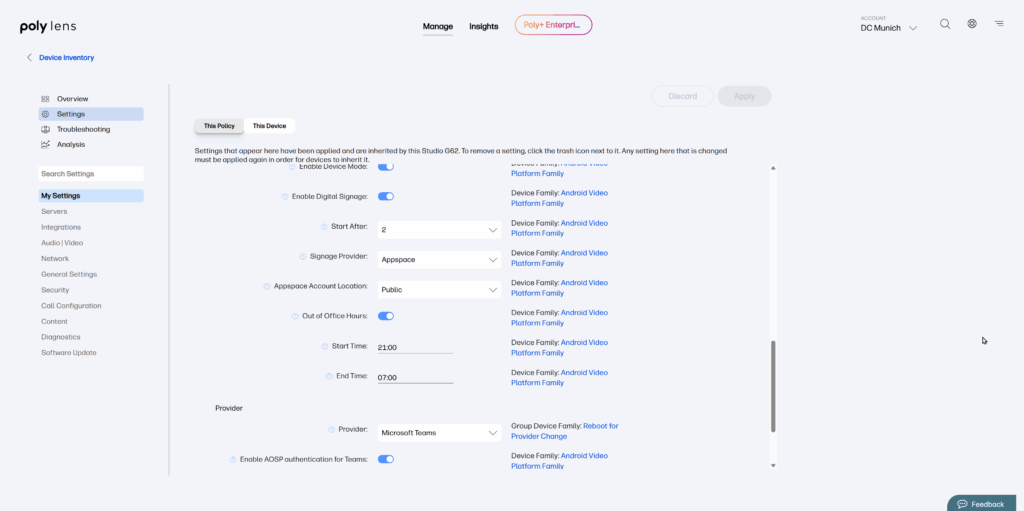
Task: Click the Analysis chart icon in sidebar
Action: point(45,144)
